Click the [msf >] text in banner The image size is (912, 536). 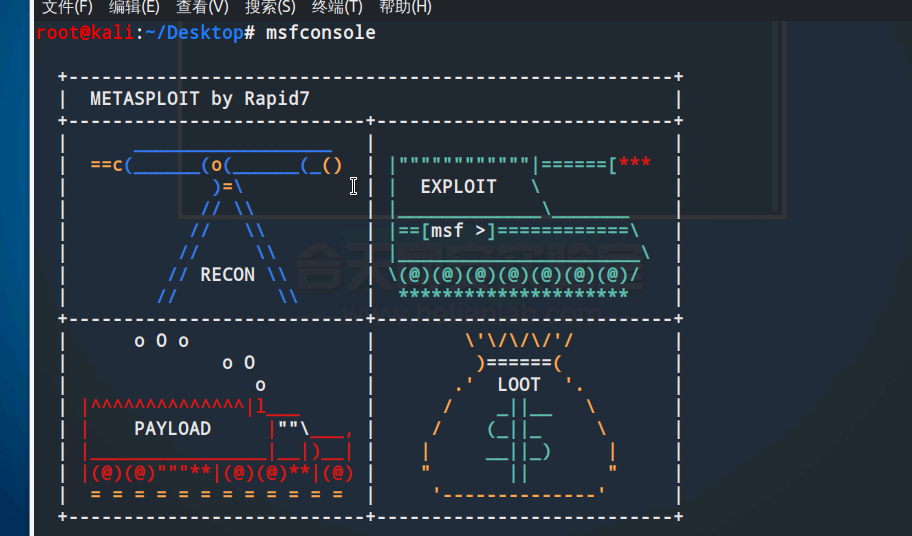tap(458, 231)
